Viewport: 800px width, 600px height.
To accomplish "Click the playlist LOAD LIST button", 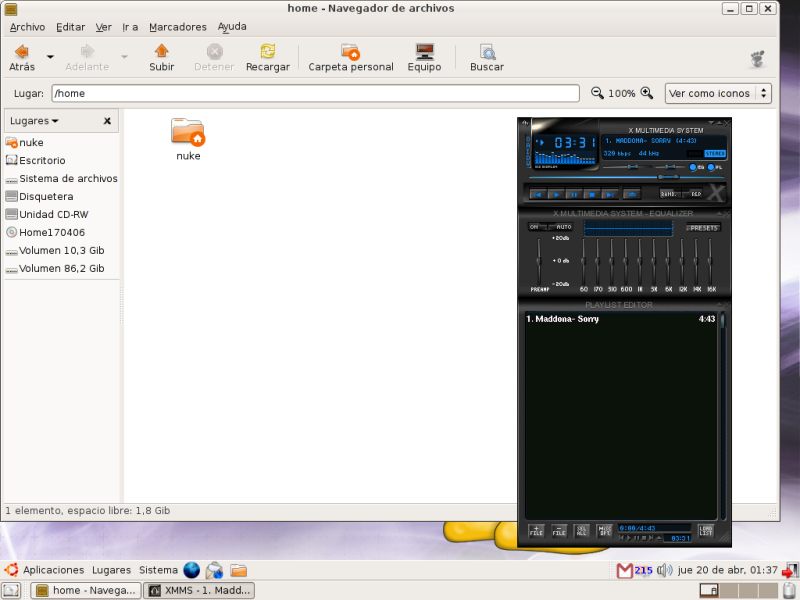I will (x=706, y=531).
